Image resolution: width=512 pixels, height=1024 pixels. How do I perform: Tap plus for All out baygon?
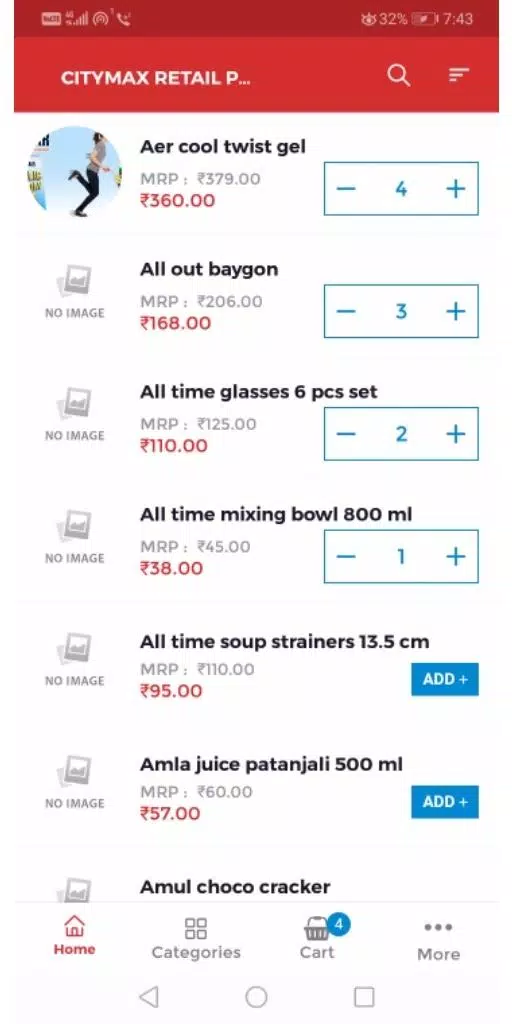[455, 312]
